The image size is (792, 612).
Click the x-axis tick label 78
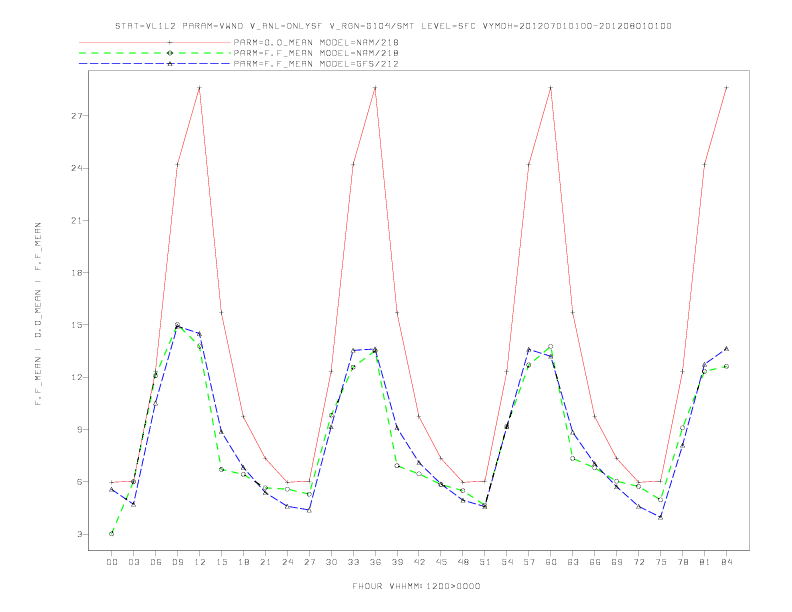[682, 562]
